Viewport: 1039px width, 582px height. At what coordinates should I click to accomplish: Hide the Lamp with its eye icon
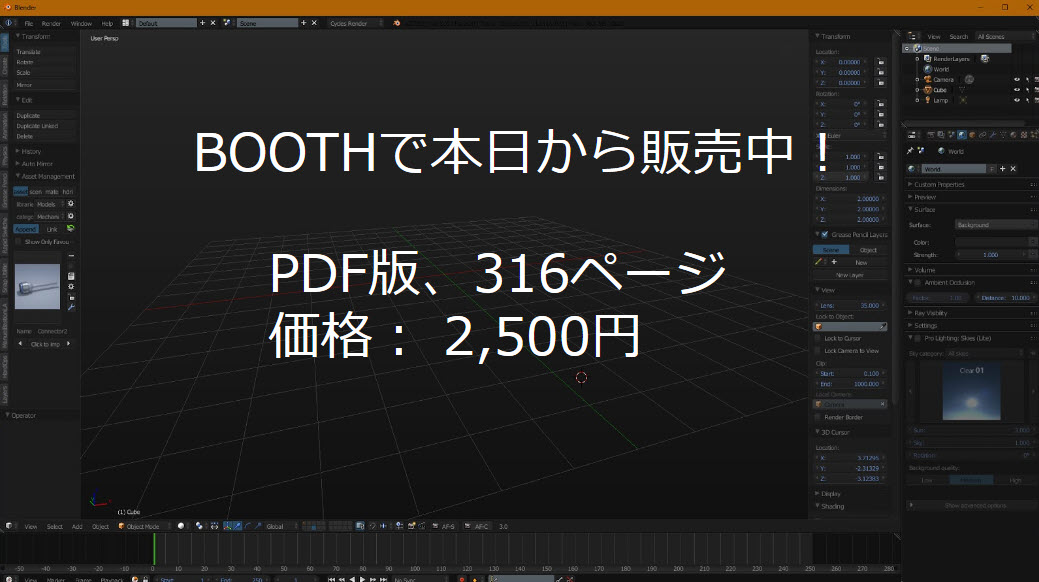(x=1016, y=101)
